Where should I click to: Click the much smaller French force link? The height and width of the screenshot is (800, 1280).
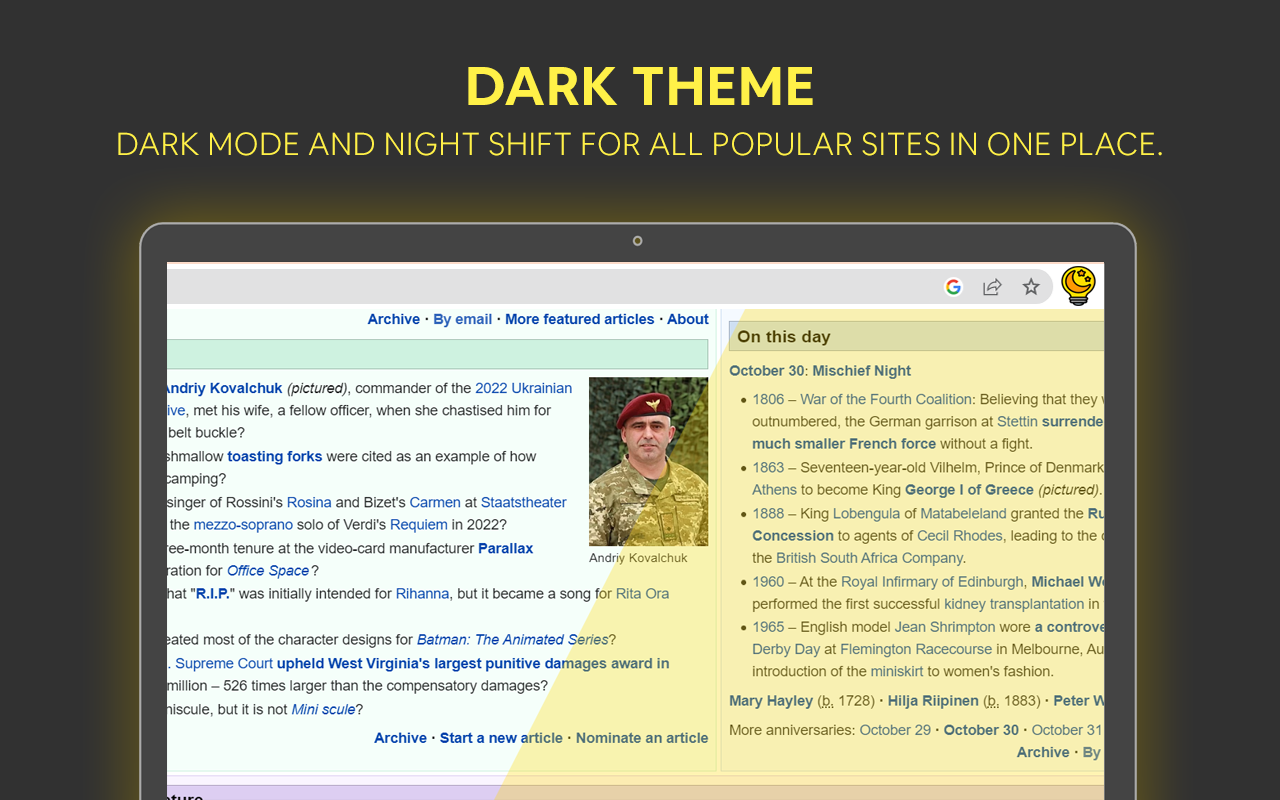(844, 444)
